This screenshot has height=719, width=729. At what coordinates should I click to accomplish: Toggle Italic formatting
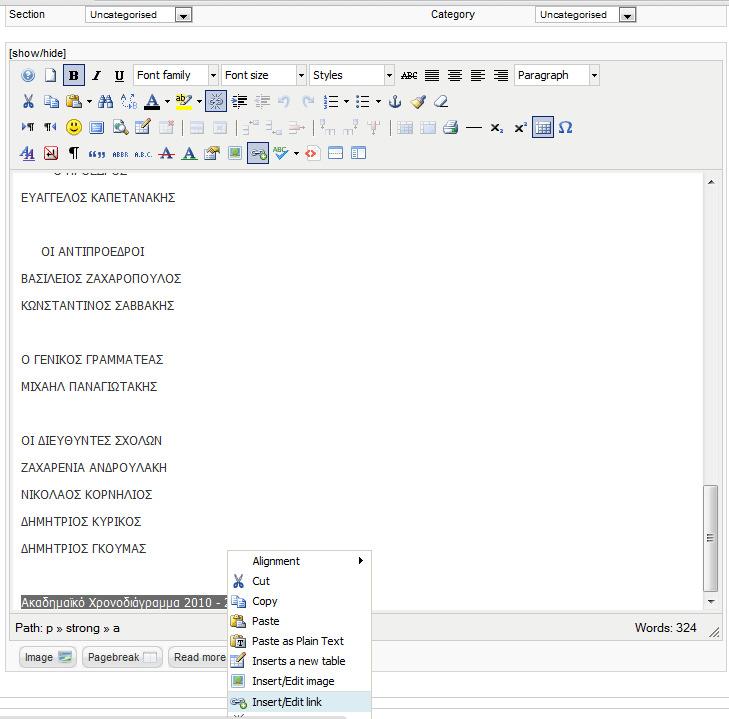coord(96,75)
